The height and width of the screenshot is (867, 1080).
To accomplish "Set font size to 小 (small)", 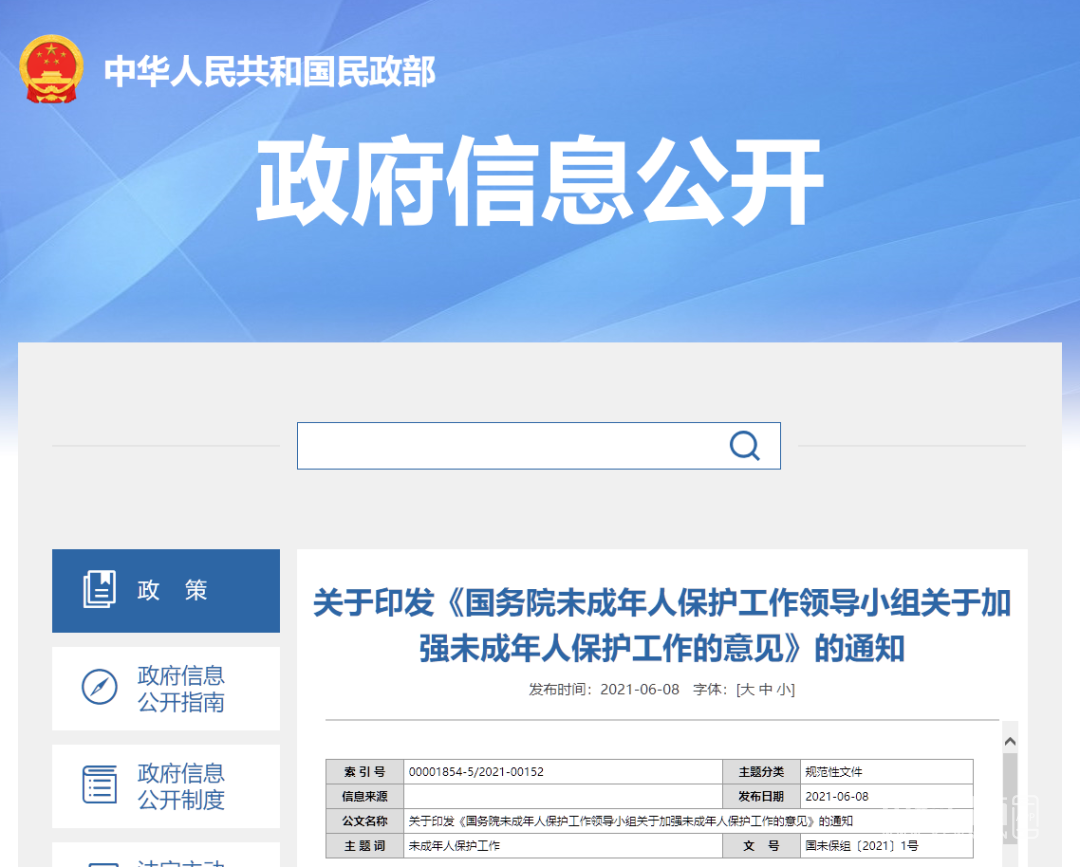I will [784, 690].
